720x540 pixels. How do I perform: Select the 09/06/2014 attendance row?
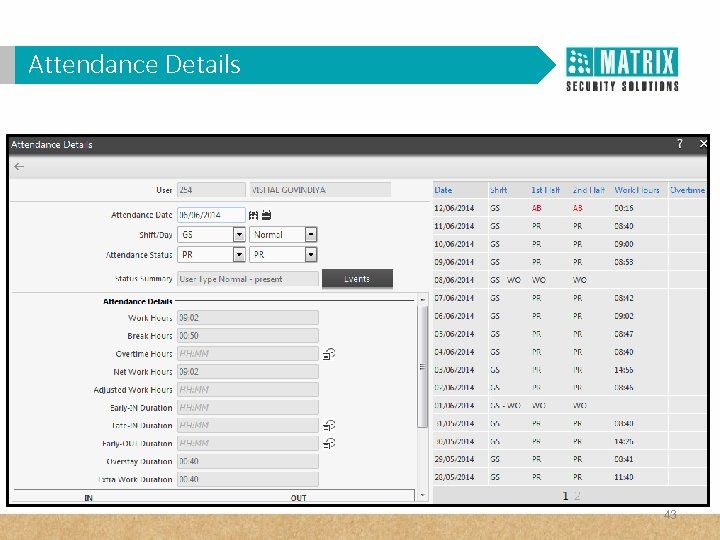tap(570, 262)
